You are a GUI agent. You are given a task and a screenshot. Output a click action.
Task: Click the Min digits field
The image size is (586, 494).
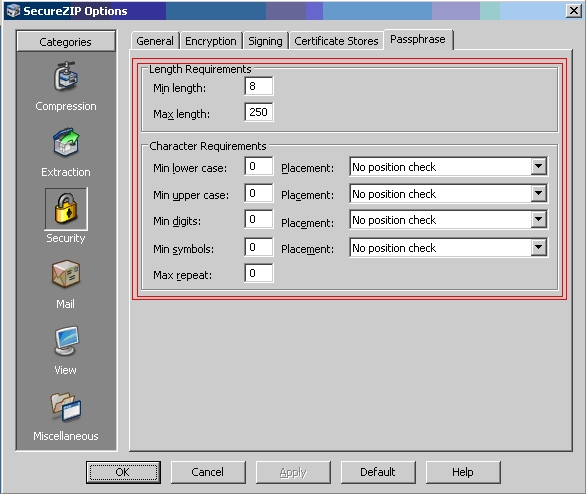pos(259,219)
